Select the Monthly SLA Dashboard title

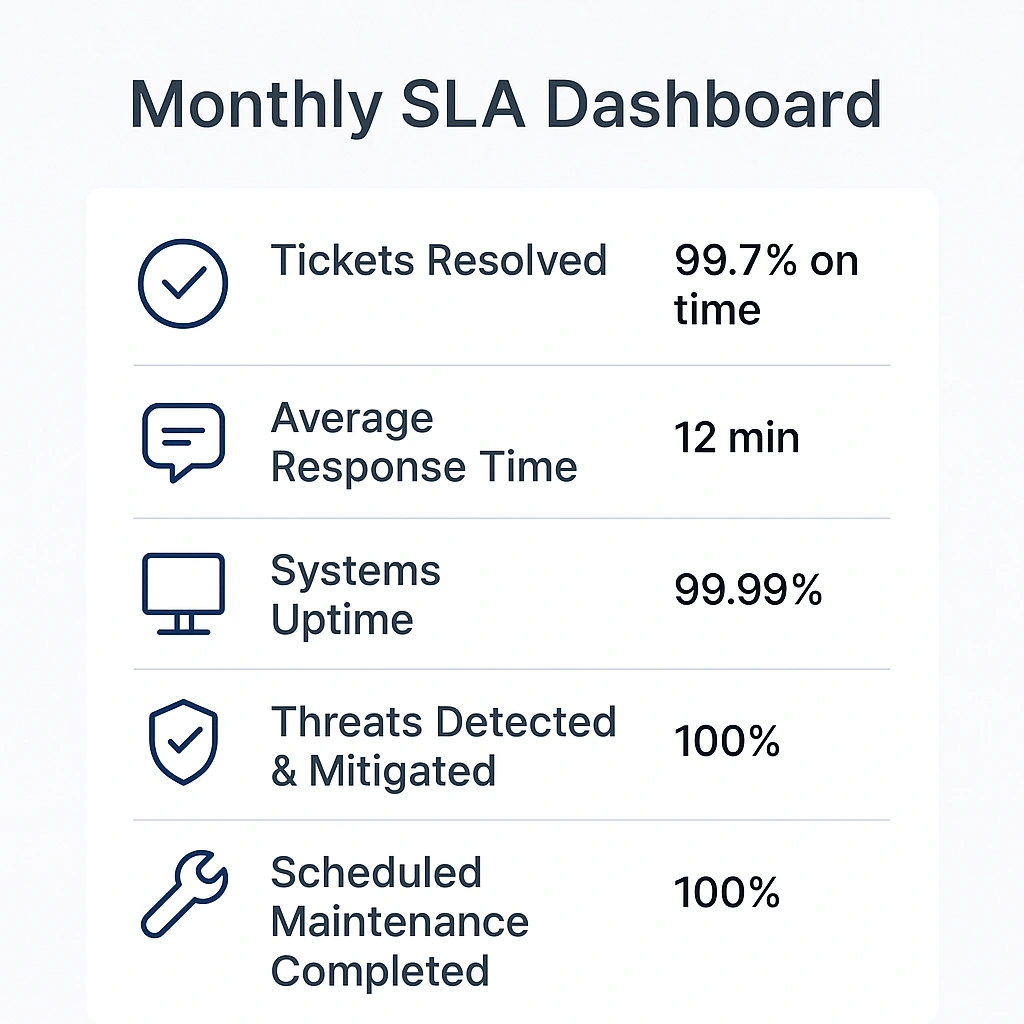click(x=506, y=105)
